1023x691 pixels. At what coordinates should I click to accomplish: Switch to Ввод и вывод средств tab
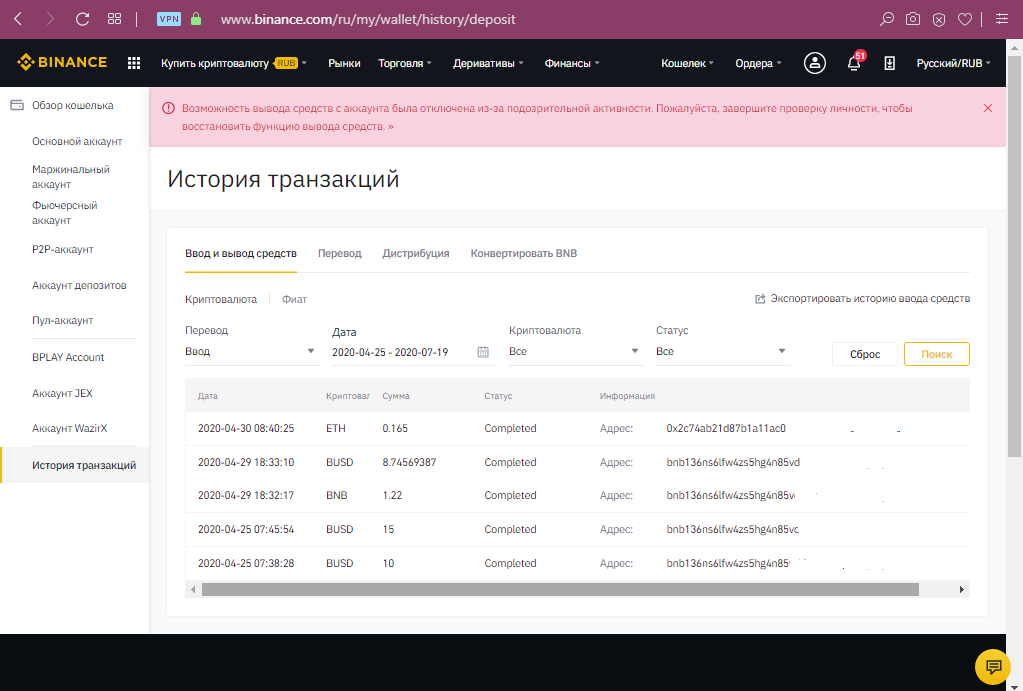(241, 253)
